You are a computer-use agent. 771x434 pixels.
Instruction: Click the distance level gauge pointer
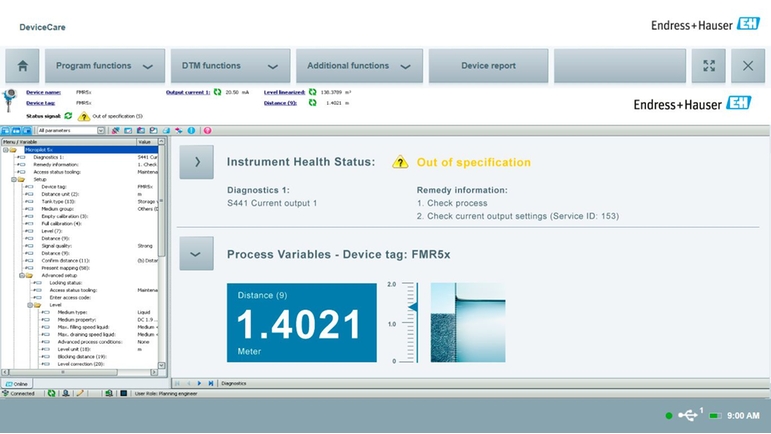(413, 307)
